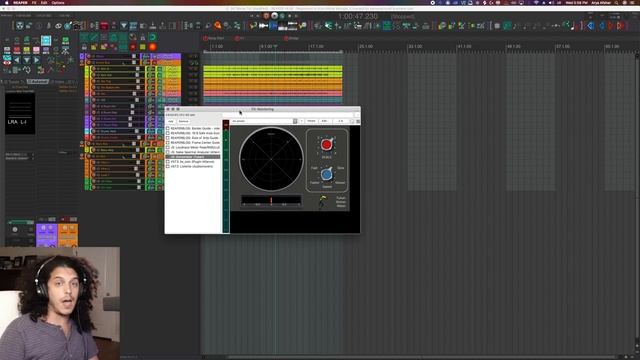
Task: Click the Param button in FX window
Action: click(311, 121)
